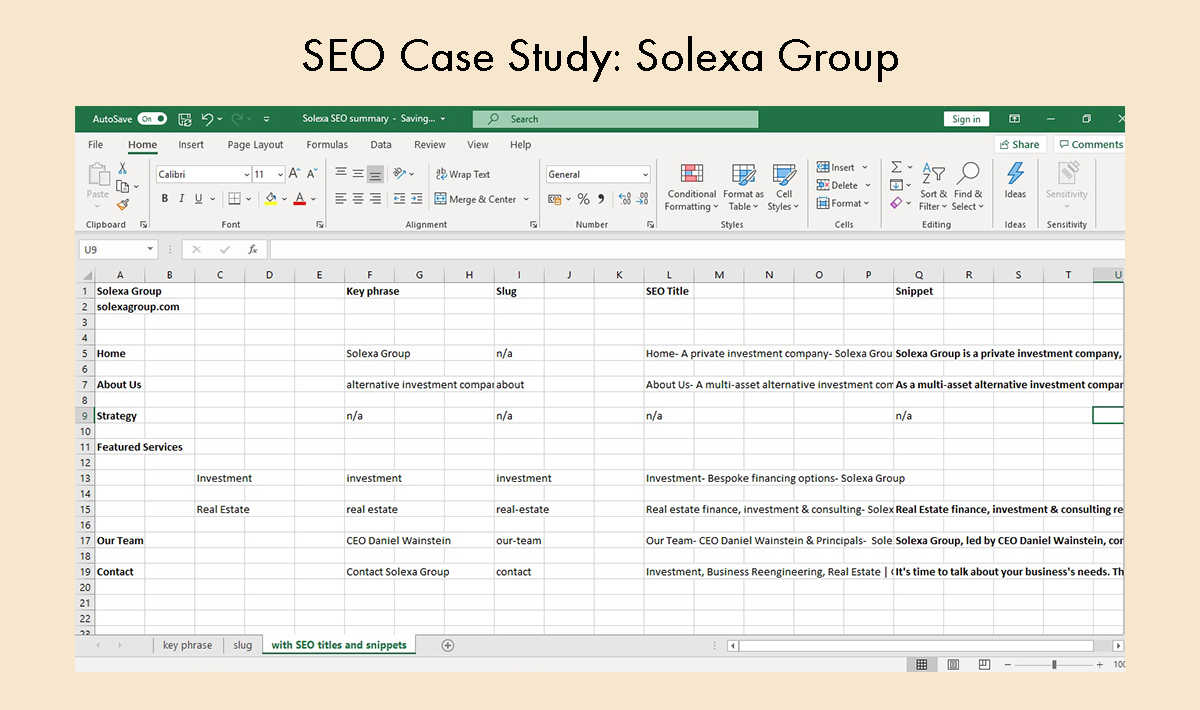Switch to the Insert ribbon tab

click(191, 145)
